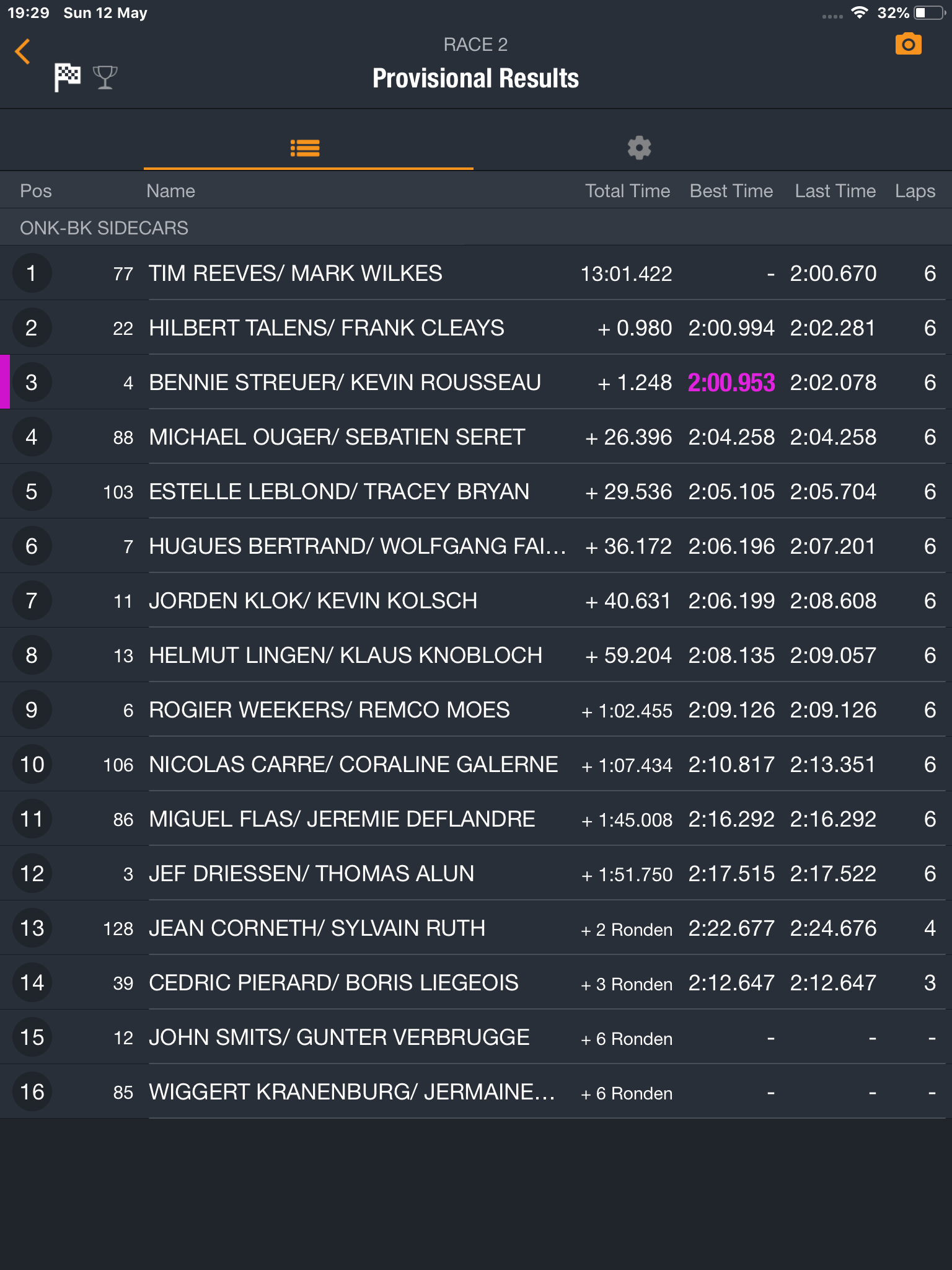Sort by the Total Time column header
This screenshot has height=1270, width=952.
[x=627, y=191]
